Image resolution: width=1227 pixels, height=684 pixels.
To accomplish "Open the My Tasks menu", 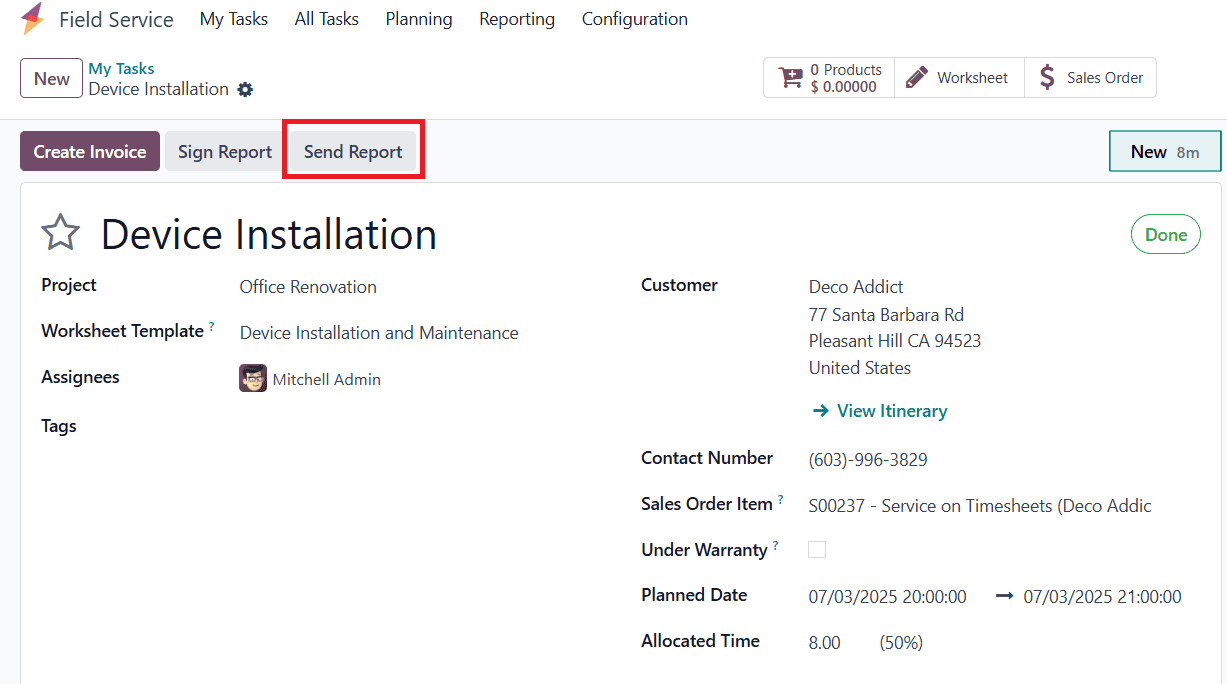I will click(x=234, y=19).
